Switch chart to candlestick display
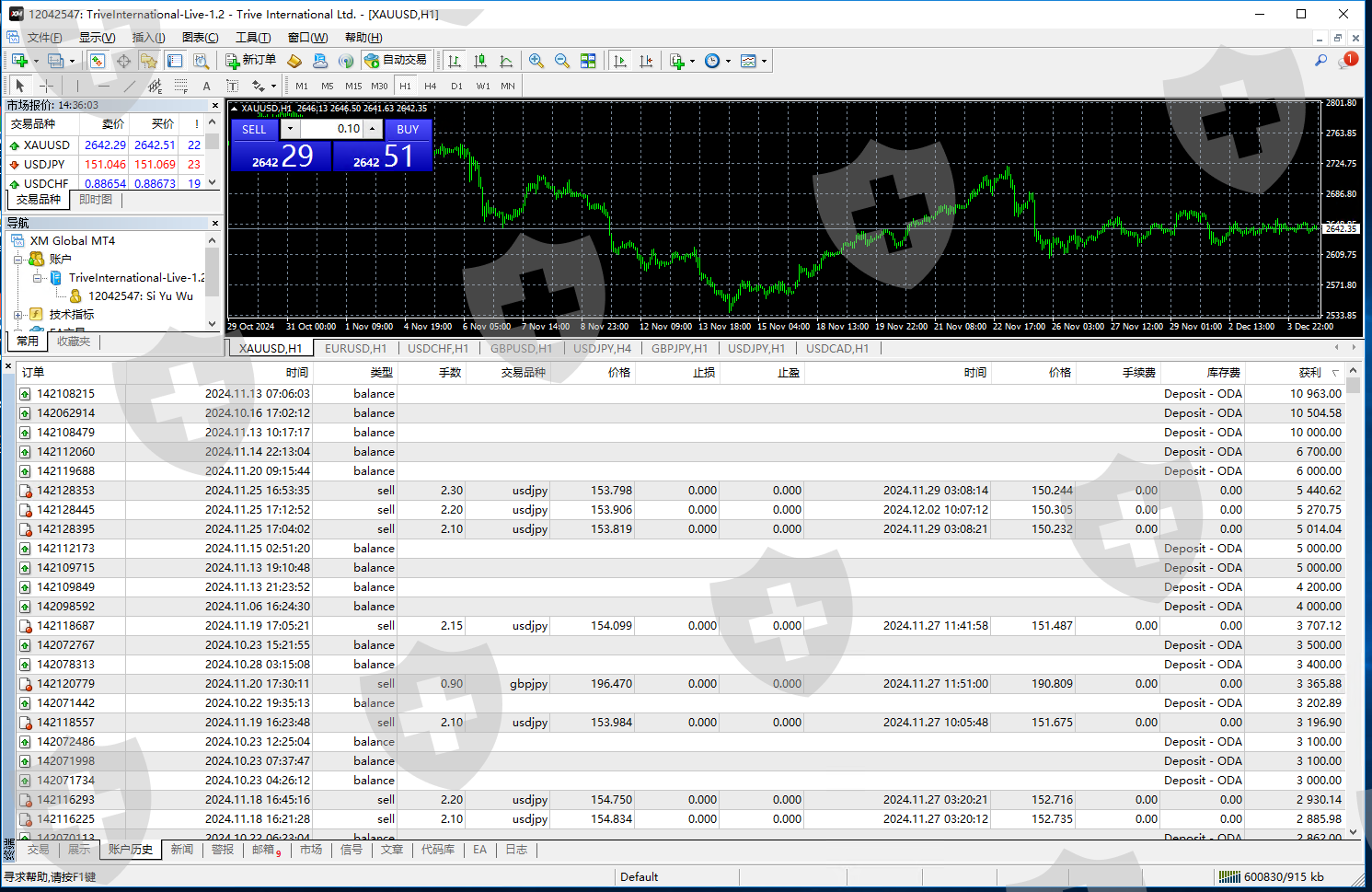 coord(480,61)
